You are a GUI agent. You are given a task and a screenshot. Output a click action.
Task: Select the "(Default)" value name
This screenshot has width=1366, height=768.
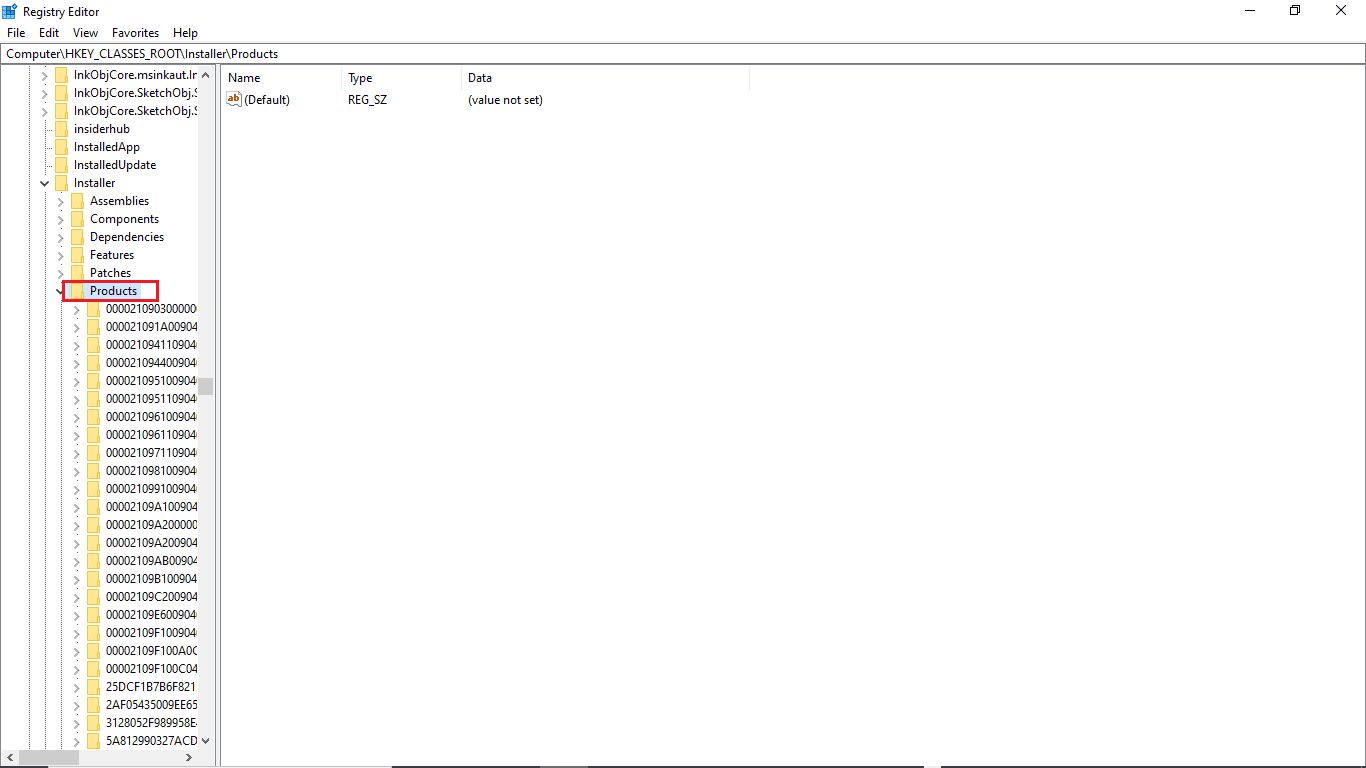267,100
